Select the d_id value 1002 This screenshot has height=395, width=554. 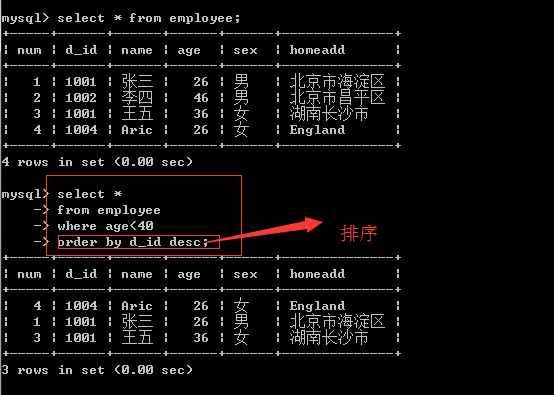[81, 98]
